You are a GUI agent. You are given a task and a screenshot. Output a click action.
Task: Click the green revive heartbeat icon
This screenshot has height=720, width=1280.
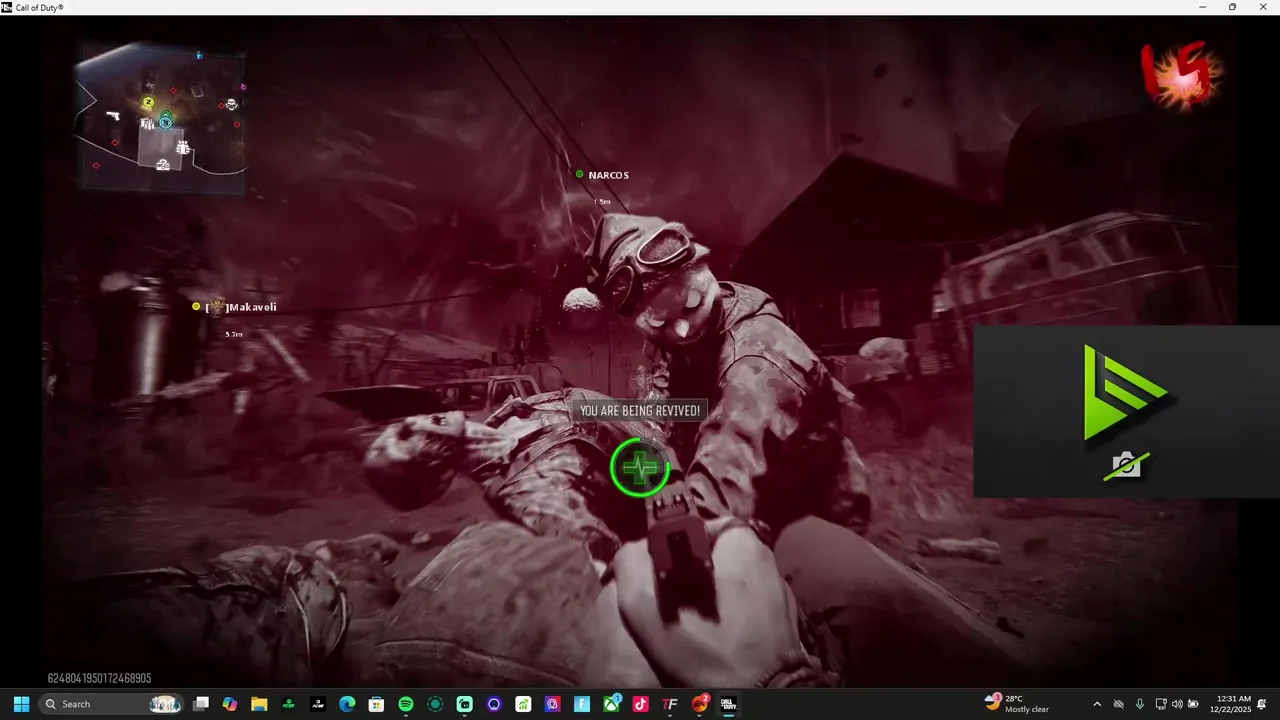[640, 467]
